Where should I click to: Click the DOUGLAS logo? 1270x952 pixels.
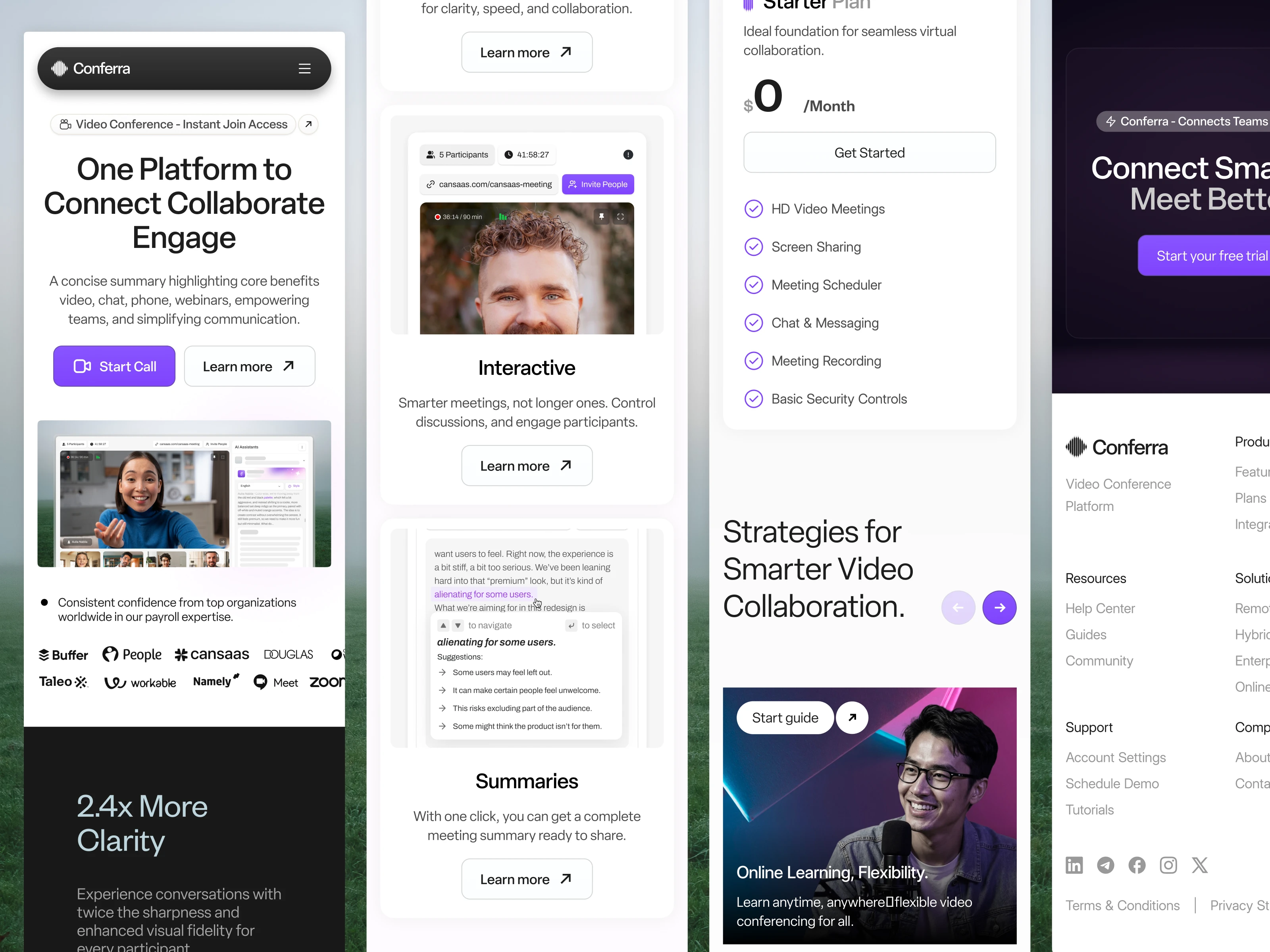point(288,654)
